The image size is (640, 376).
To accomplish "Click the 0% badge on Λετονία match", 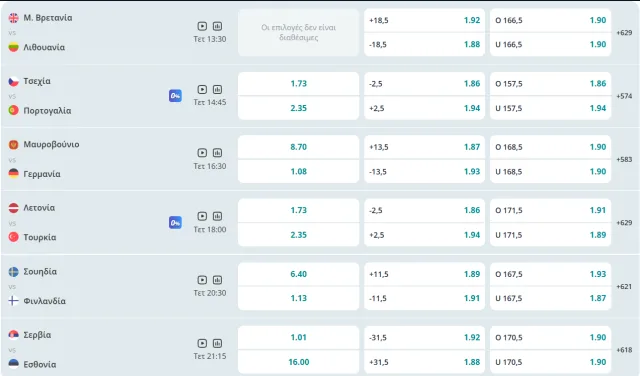I will [x=176, y=222].
